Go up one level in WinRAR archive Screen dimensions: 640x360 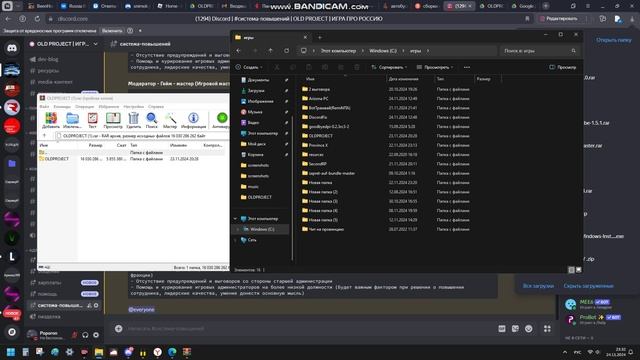click(44, 136)
